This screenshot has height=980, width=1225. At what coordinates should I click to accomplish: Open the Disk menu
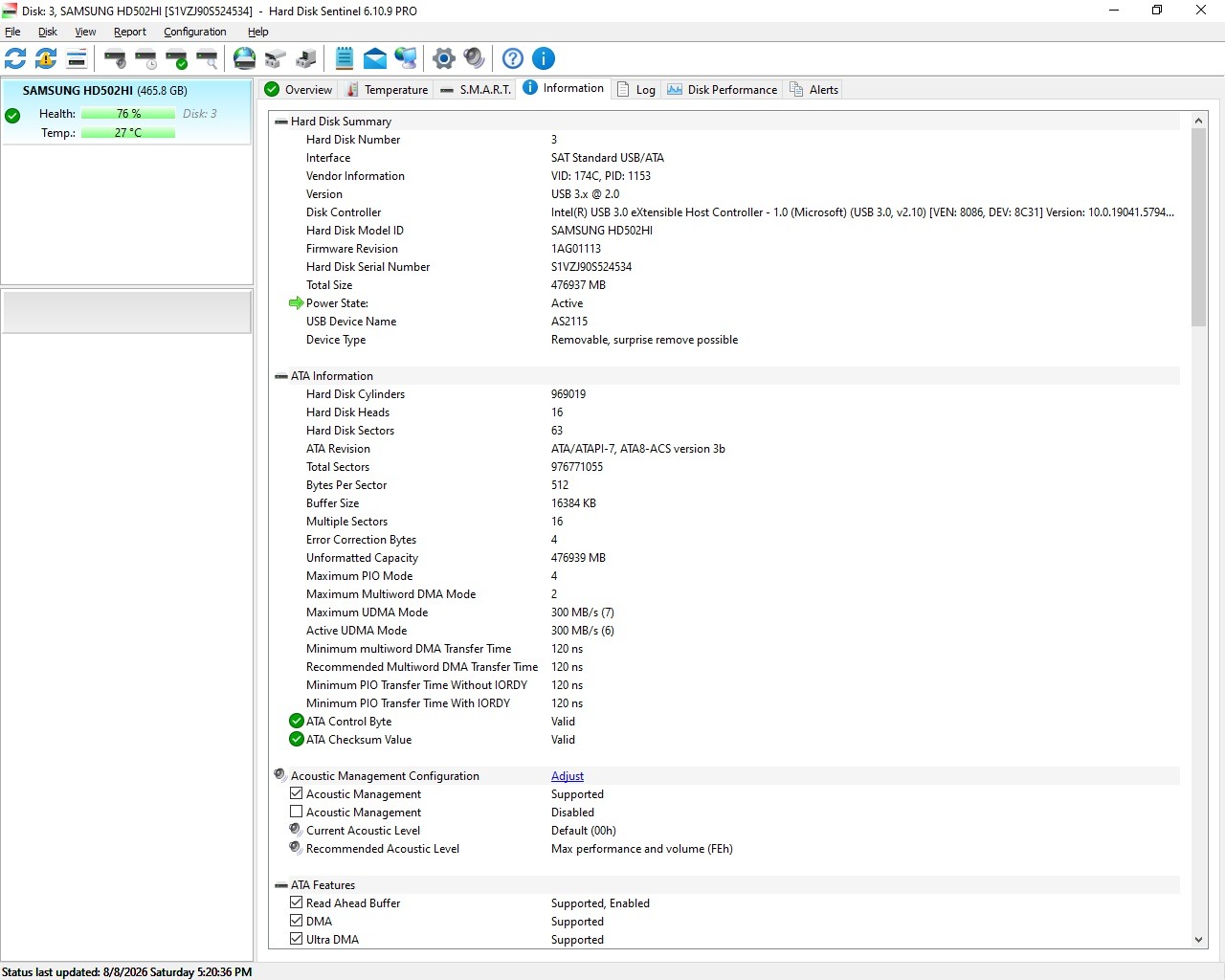tap(48, 32)
